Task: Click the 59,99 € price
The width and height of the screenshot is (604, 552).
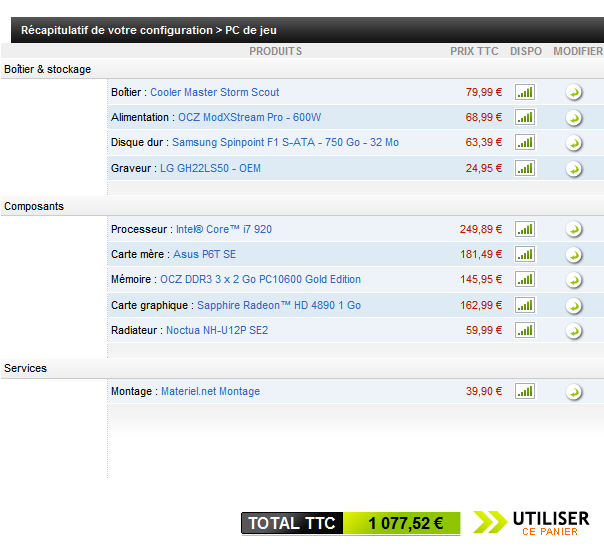Action: [x=483, y=330]
